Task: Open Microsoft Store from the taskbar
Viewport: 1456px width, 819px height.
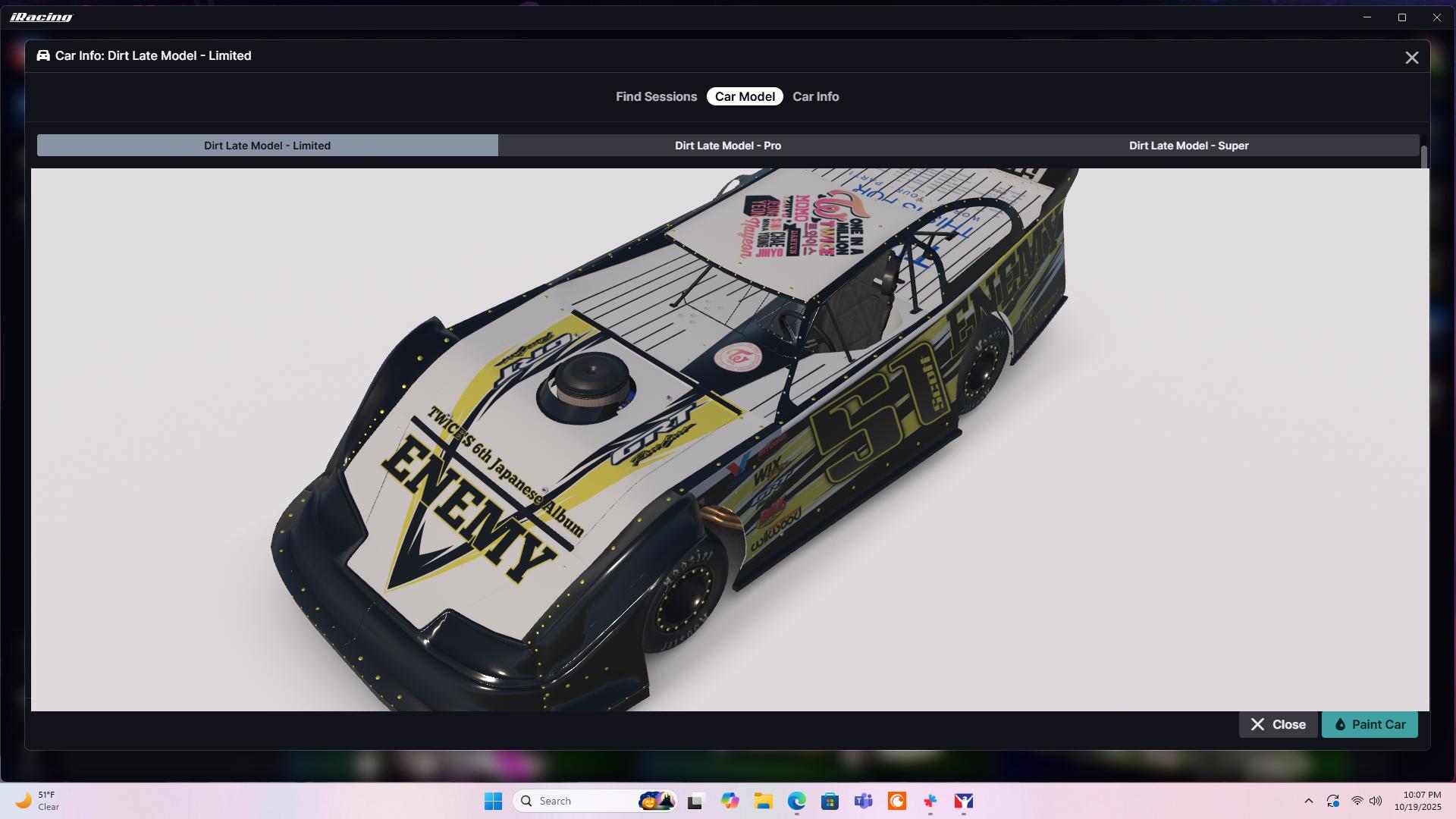Action: coord(830,801)
